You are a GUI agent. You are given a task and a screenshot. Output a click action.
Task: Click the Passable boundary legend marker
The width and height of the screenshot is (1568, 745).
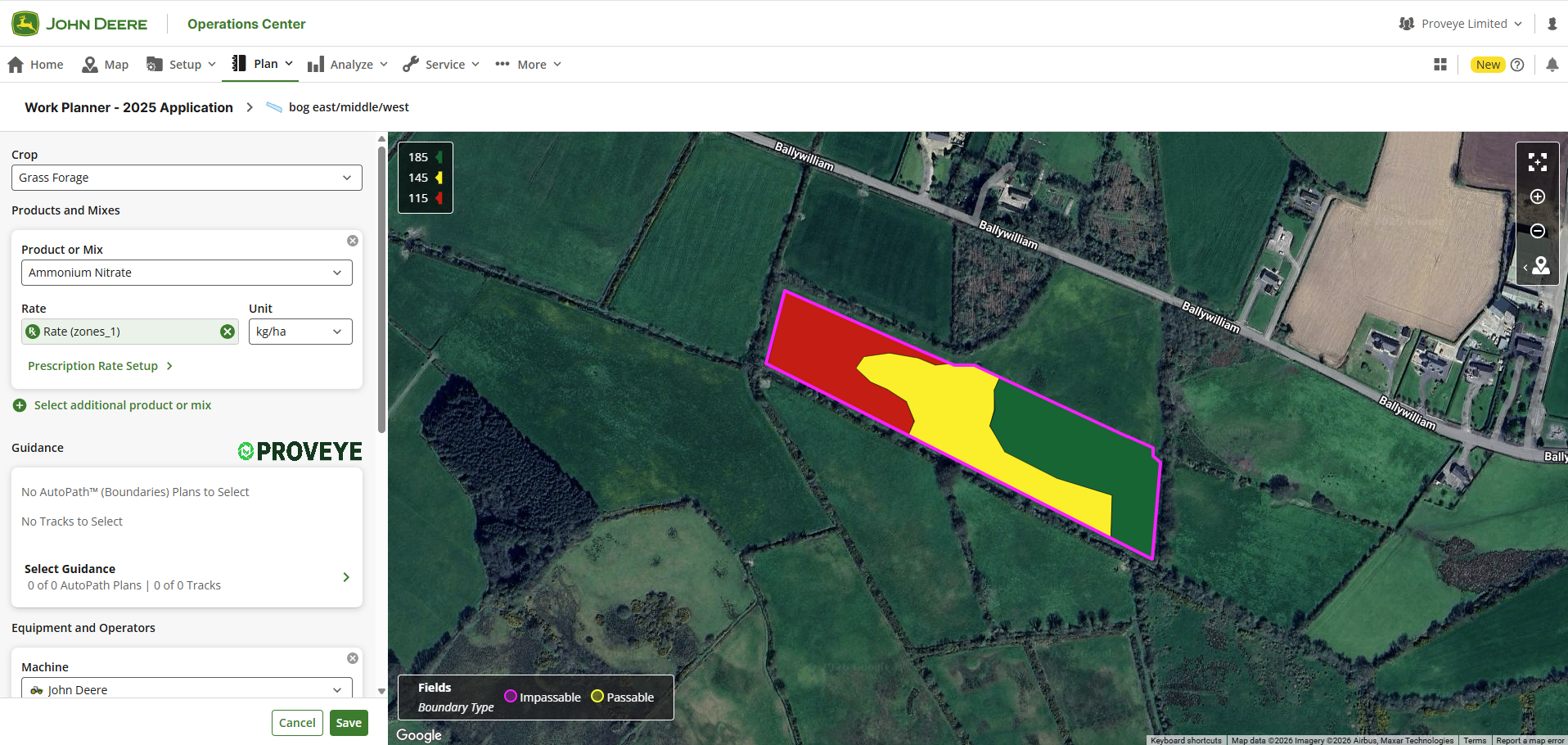597,696
